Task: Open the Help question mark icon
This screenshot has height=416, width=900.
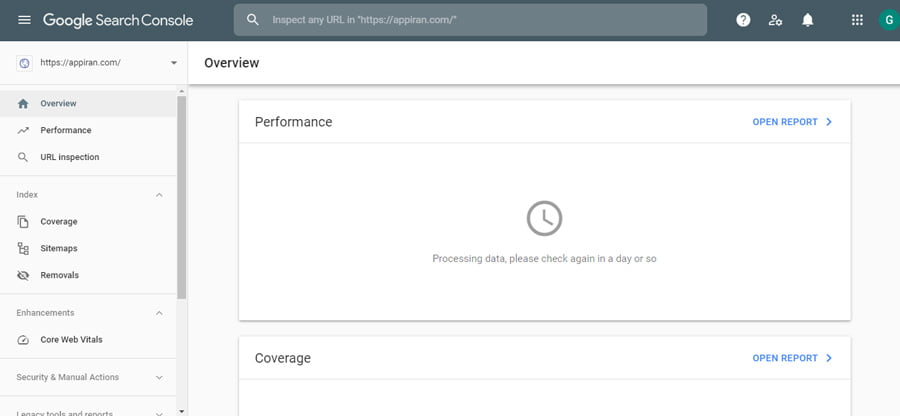Action: pyautogui.click(x=743, y=20)
